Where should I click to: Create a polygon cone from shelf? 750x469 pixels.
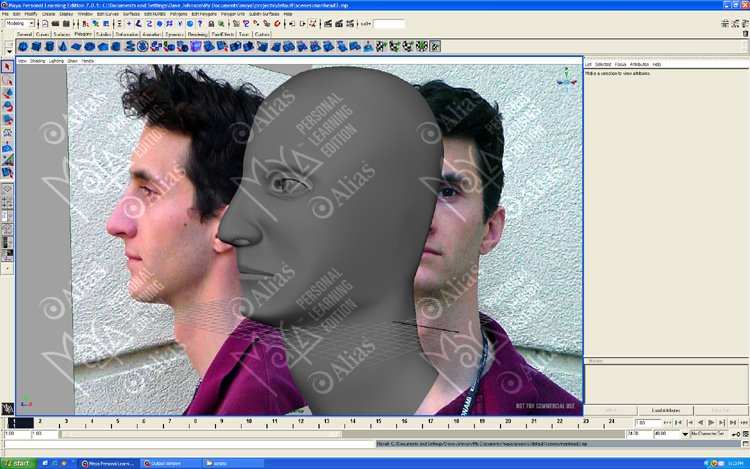pyautogui.click(x=63, y=46)
